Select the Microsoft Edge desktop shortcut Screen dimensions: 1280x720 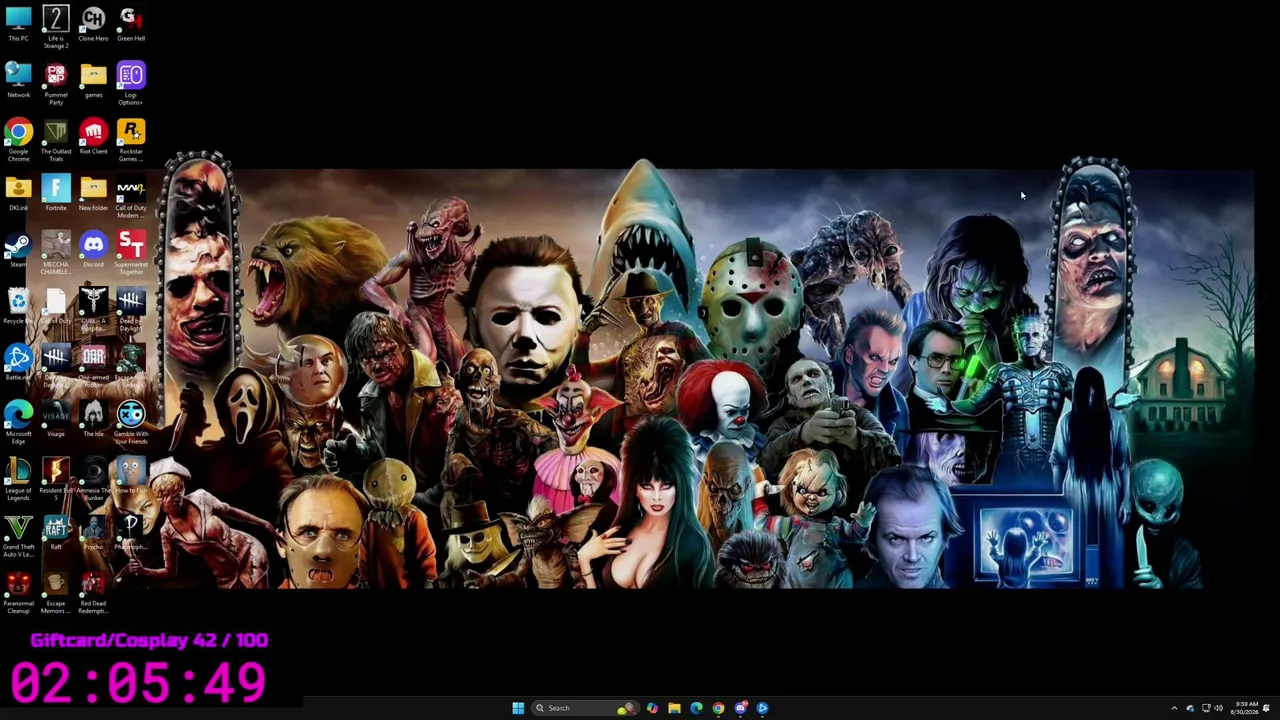(18, 422)
